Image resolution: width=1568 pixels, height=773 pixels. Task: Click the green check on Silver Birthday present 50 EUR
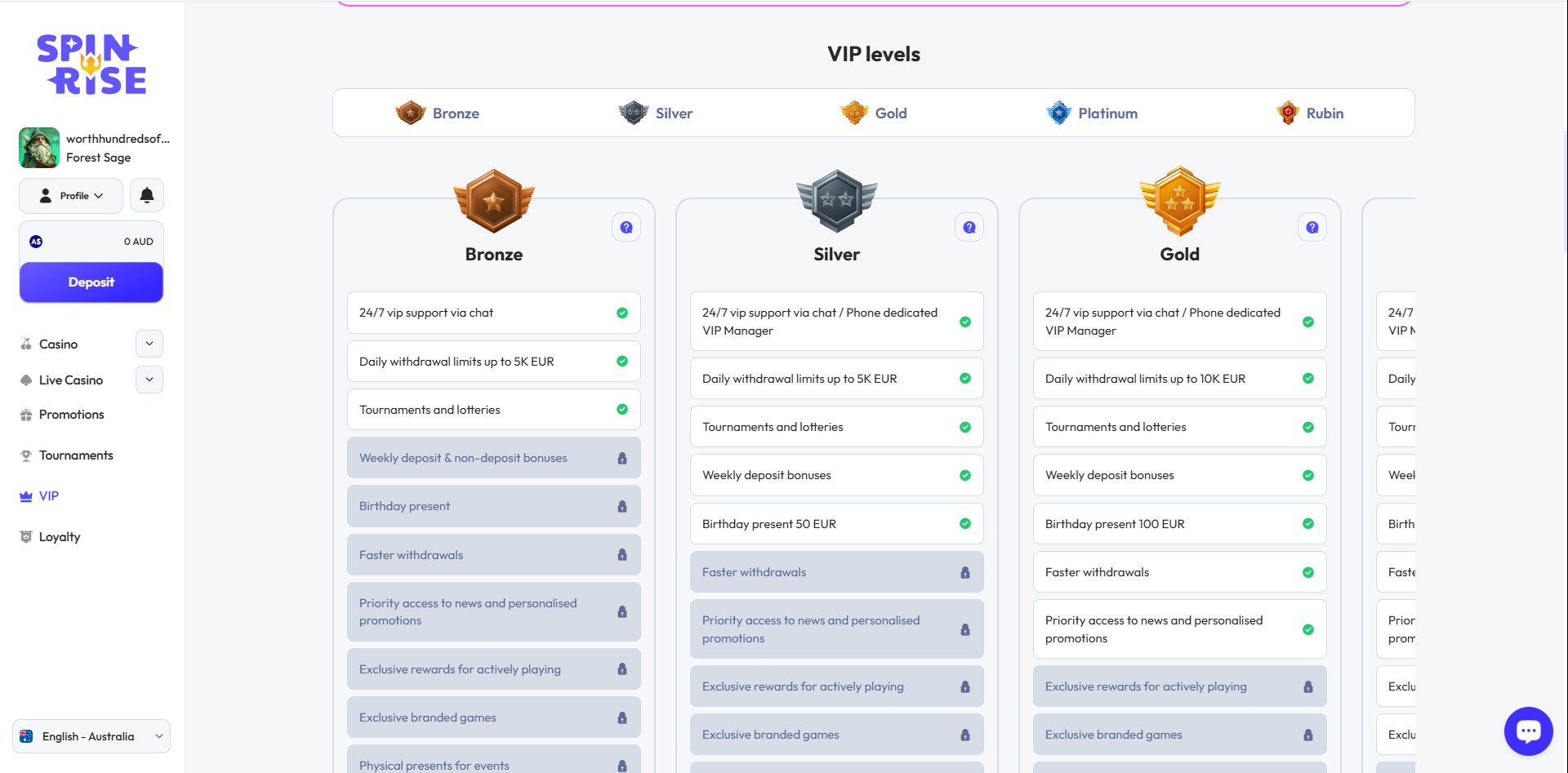965,524
